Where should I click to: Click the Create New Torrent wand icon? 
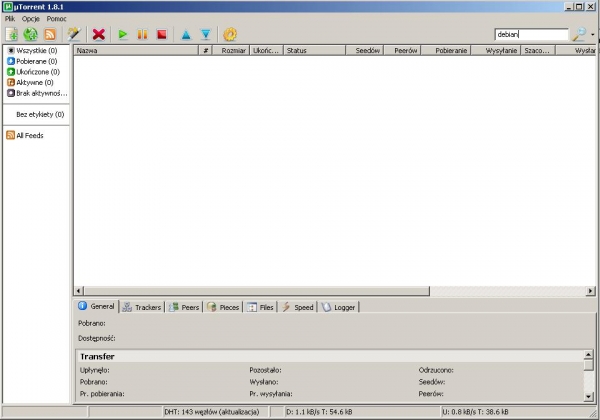coord(73,34)
